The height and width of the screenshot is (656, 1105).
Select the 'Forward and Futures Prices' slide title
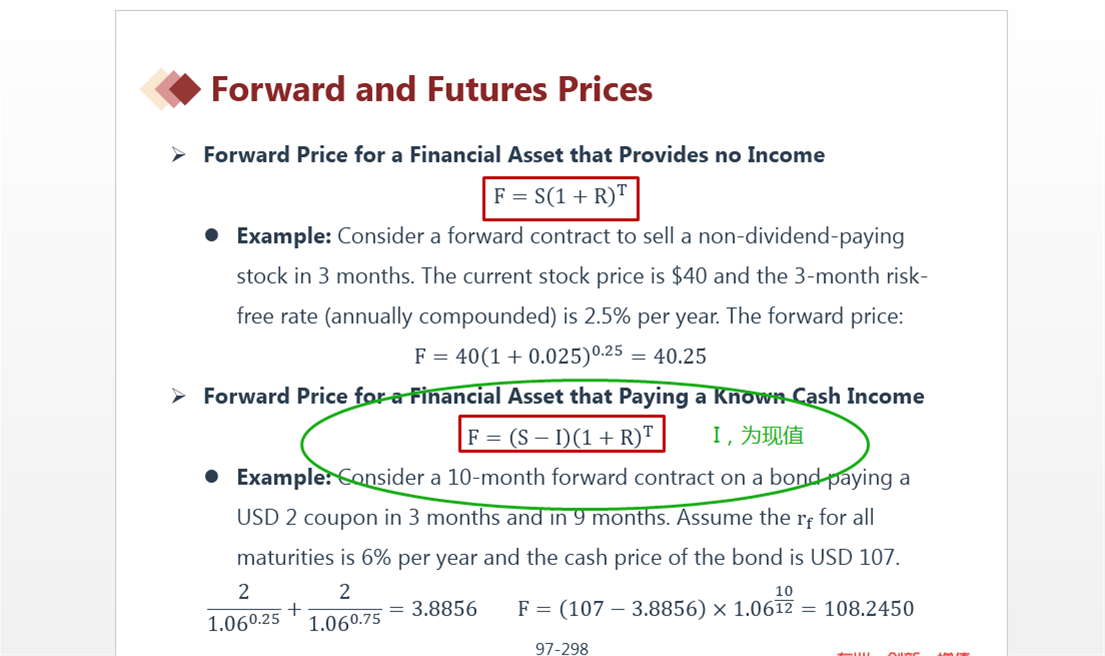[x=431, y=89]
